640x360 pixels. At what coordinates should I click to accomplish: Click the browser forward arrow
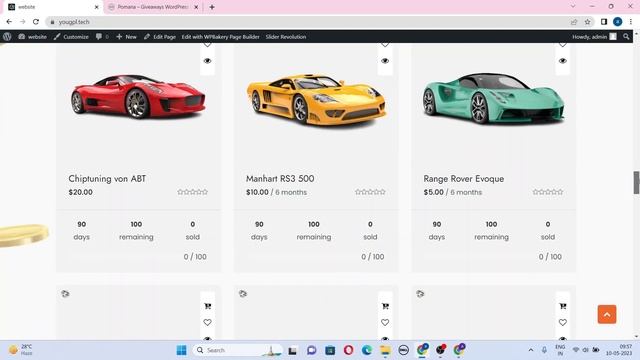pyautogui.click(x=22, y=22)
